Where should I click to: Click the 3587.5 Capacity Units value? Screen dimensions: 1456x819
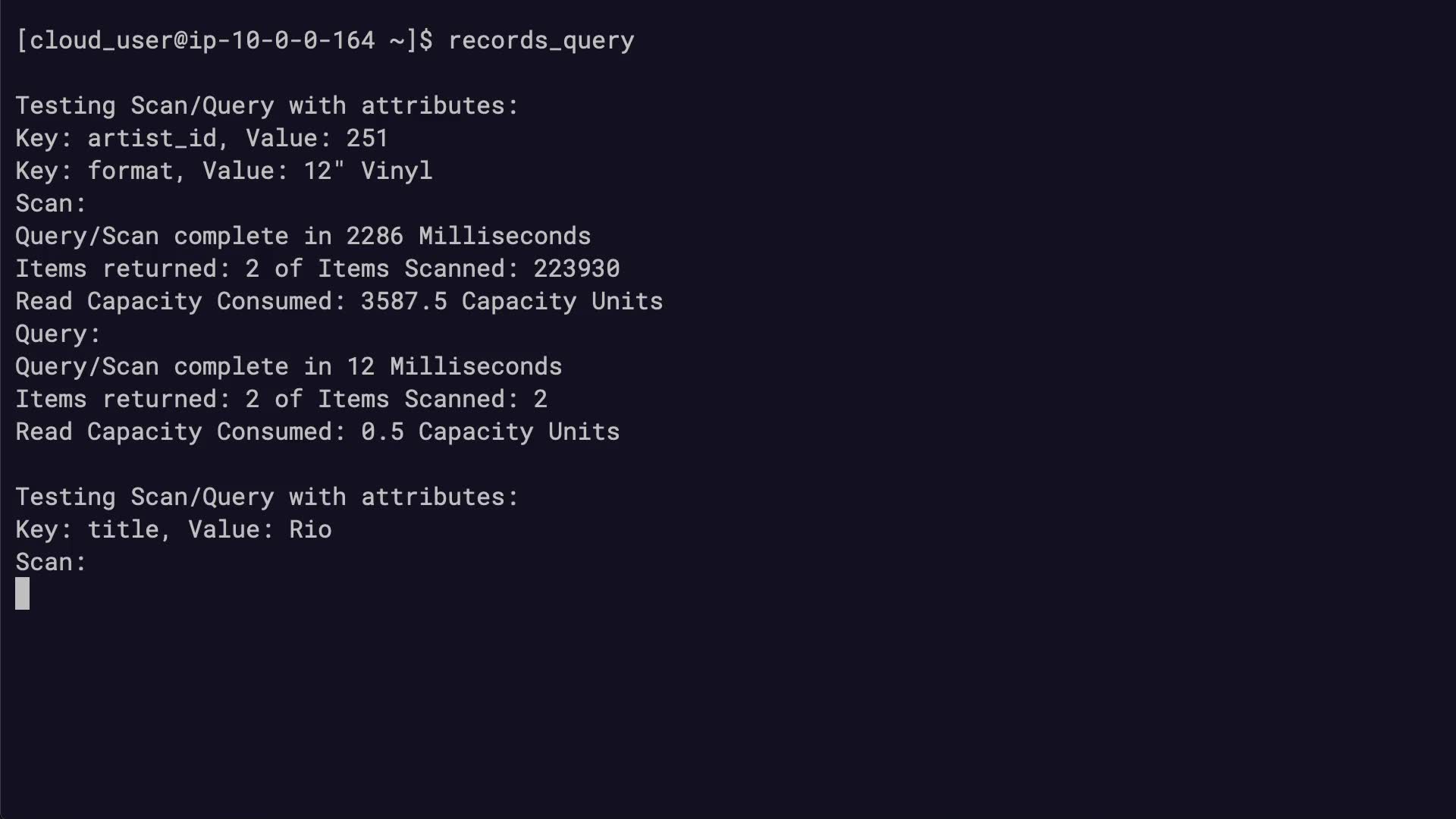point(511,301)
